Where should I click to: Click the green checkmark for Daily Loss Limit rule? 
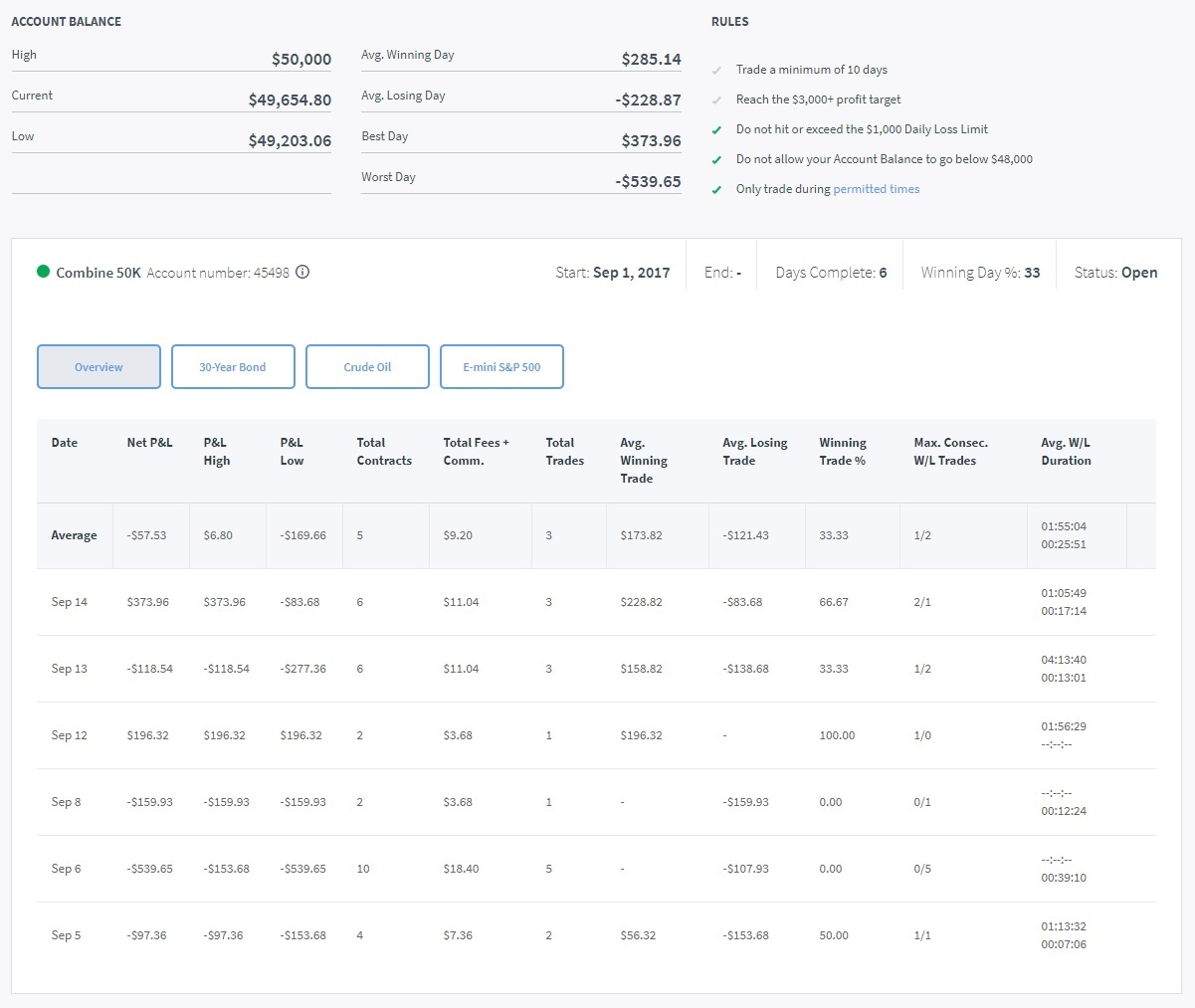[716, 129]
